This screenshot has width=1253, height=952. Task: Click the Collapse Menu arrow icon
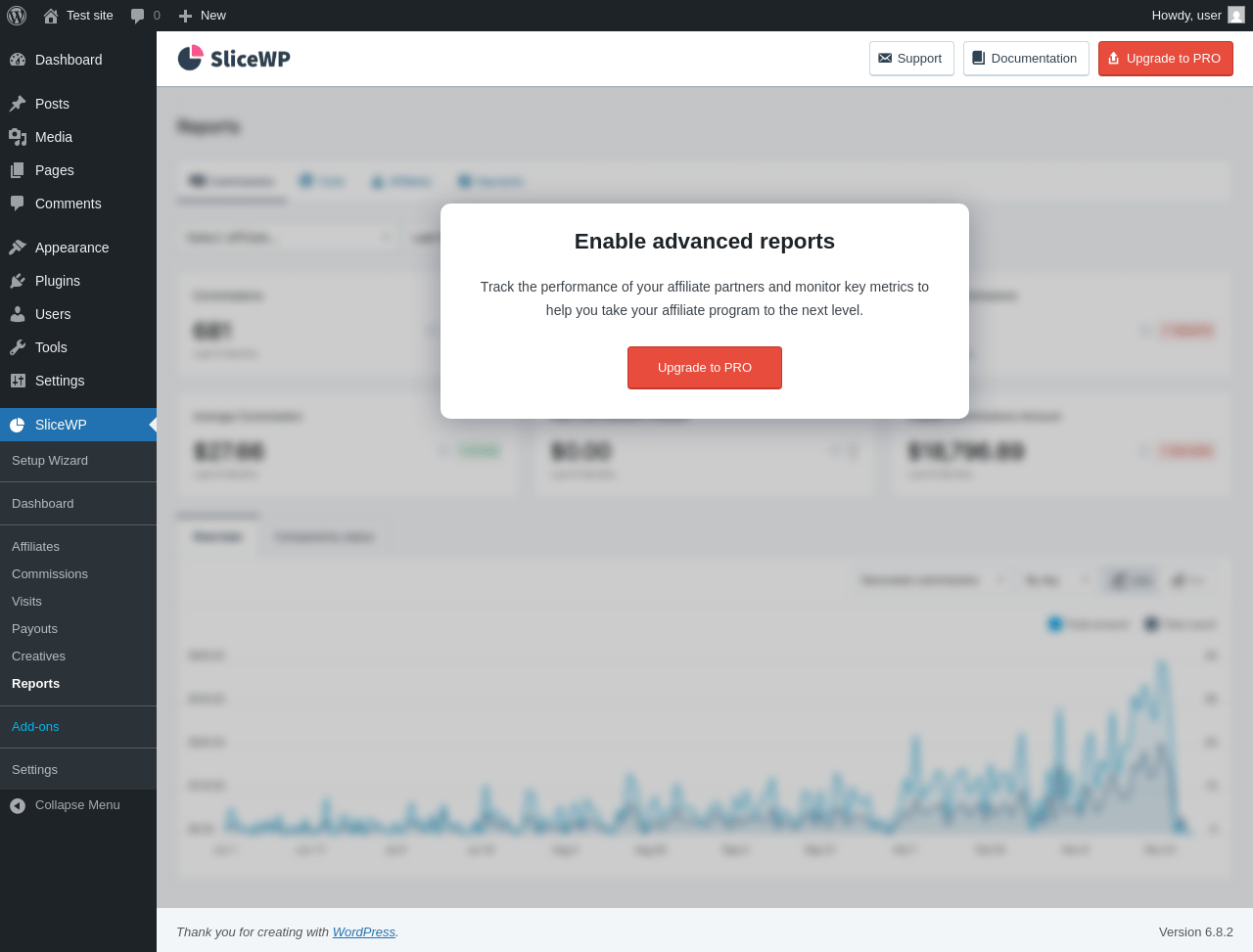[18, 805]
